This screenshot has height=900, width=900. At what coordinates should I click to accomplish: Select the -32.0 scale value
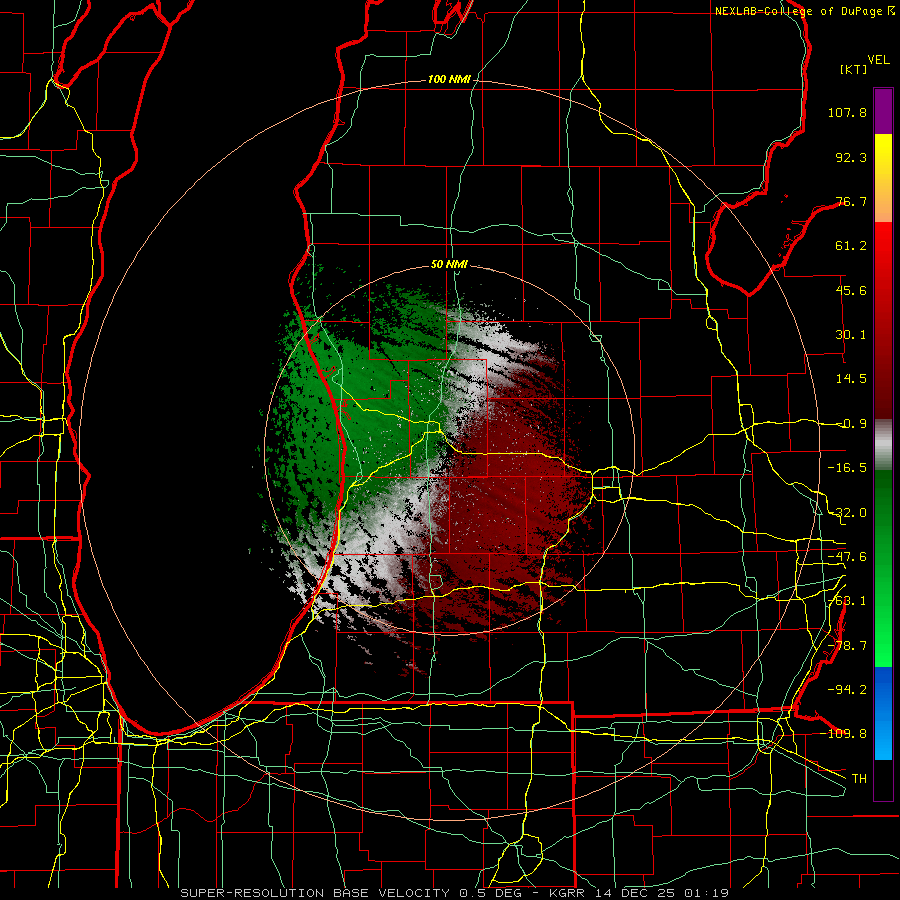(847, 513)
